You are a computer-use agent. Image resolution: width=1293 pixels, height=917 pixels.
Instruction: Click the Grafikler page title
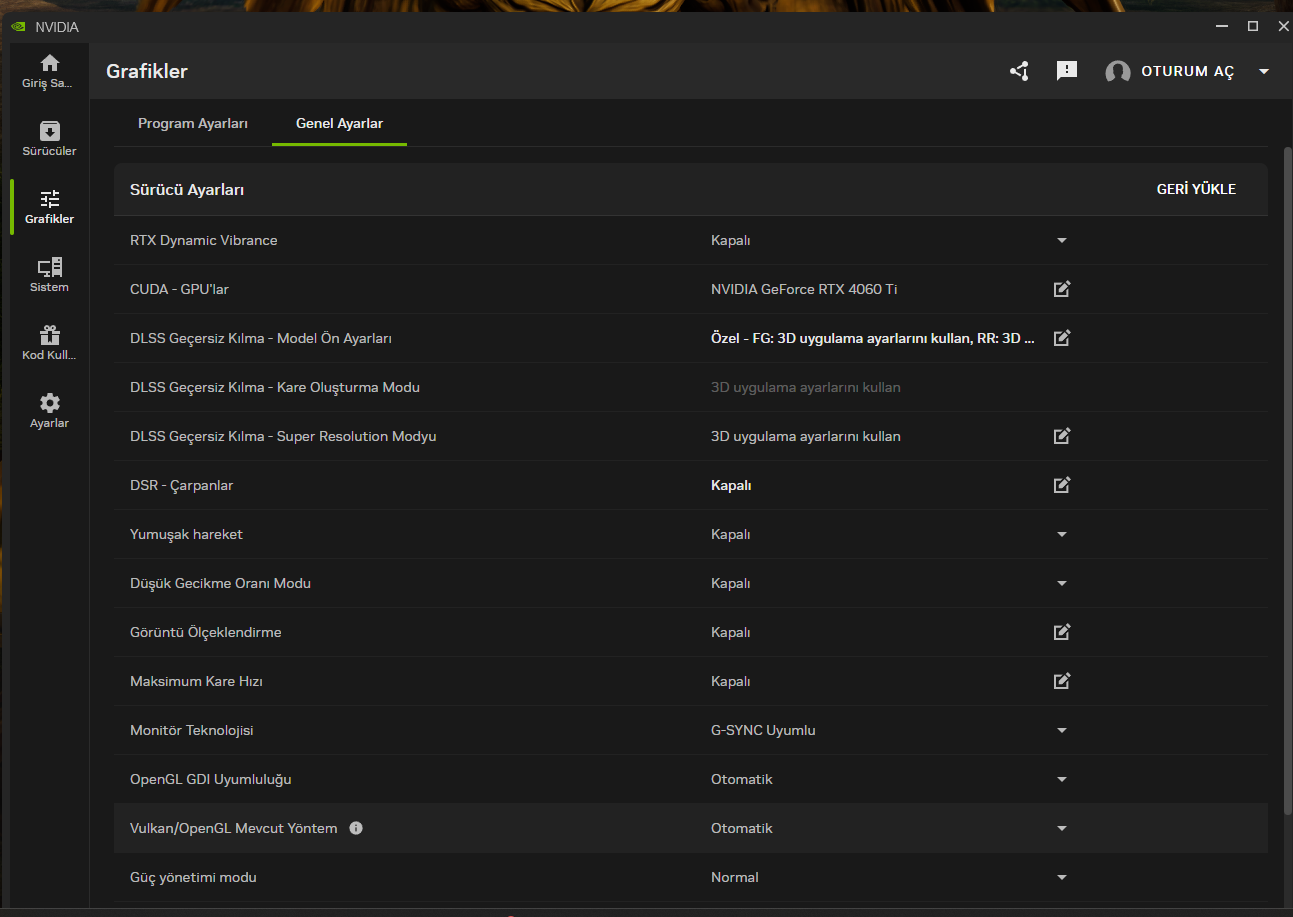[x=147, y=71]
